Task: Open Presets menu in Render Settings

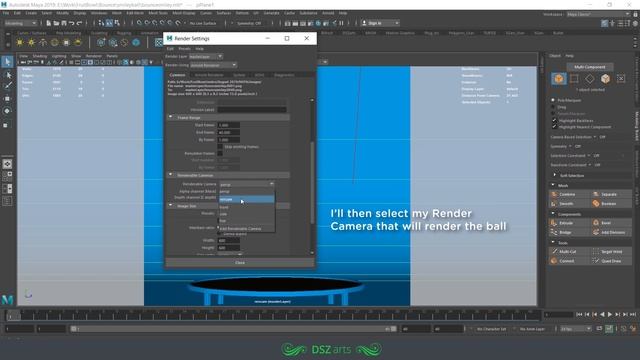Action: tap(184, 49)
